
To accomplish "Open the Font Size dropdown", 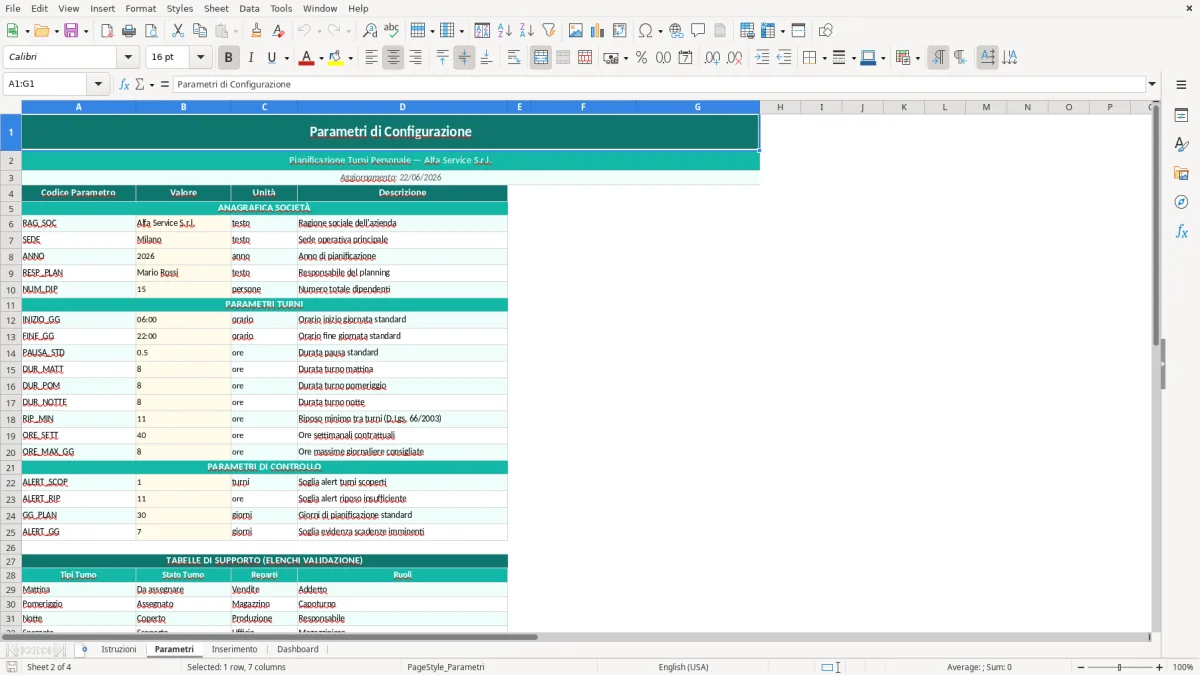I will click(x=200, y=58).
